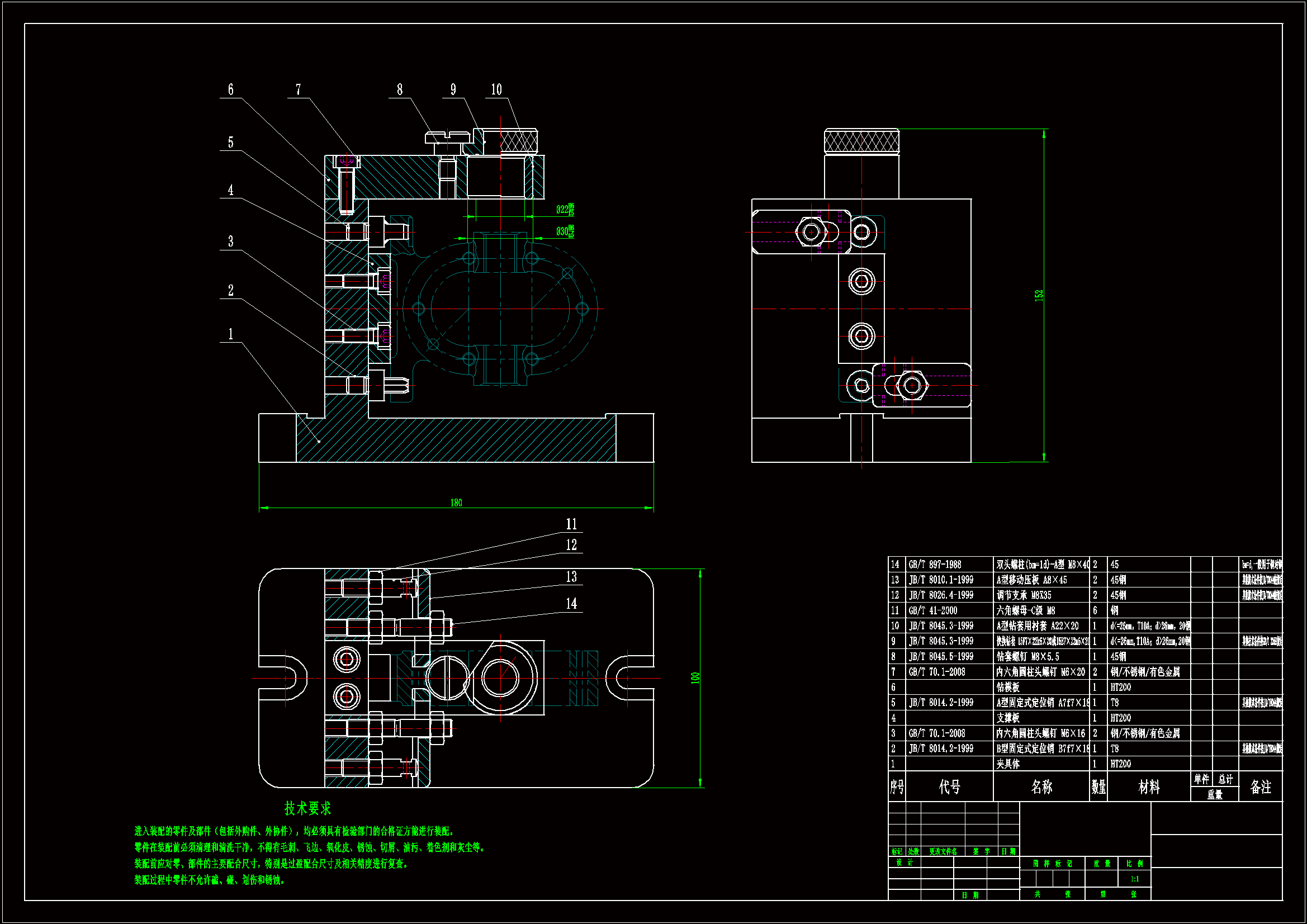Click the 钻模板 part name cell
This screenshot has height=924, width=1307.
click(x=1007, y=687)
